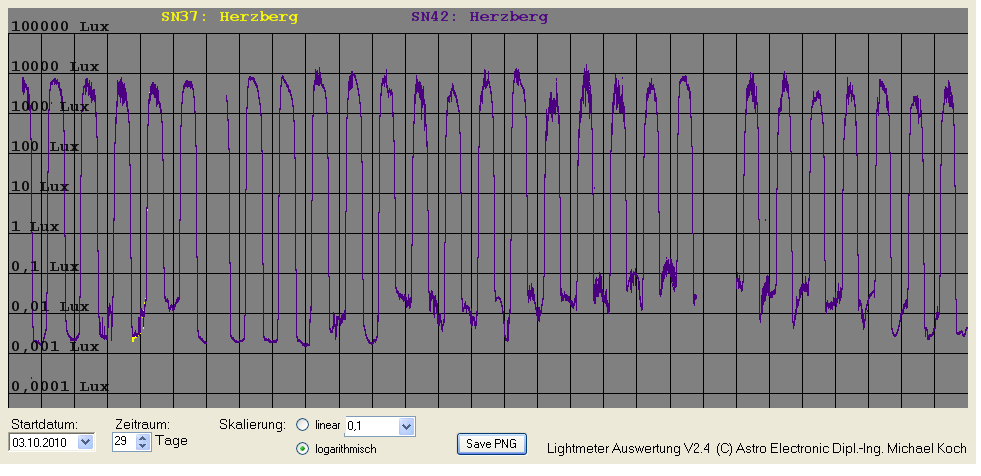Click the 10 Lux axis label
Screen dimensions: 981x476
point(40,187)
